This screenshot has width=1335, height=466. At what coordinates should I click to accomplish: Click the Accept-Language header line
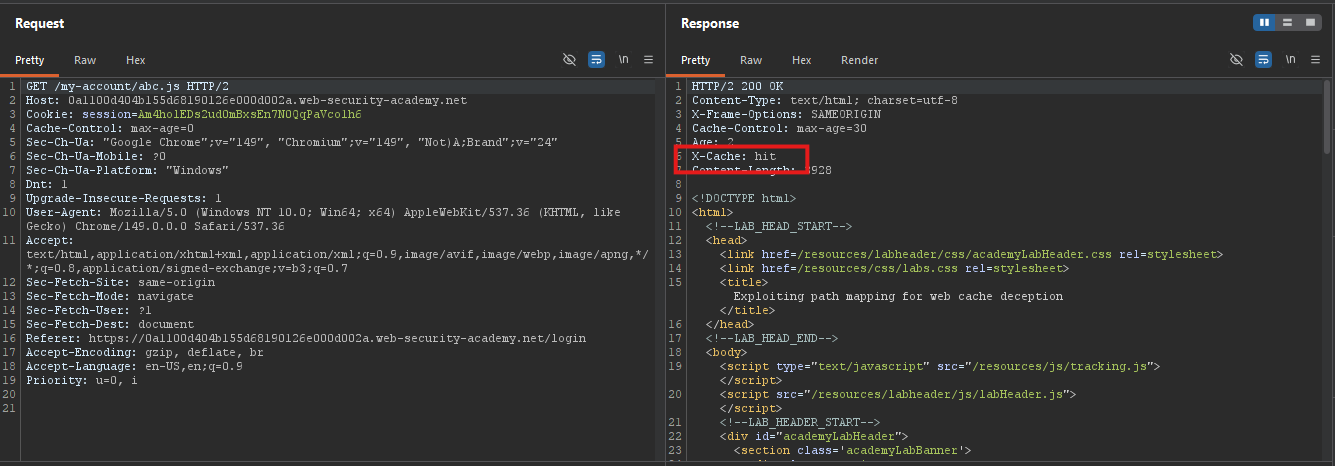pos(134,367)
